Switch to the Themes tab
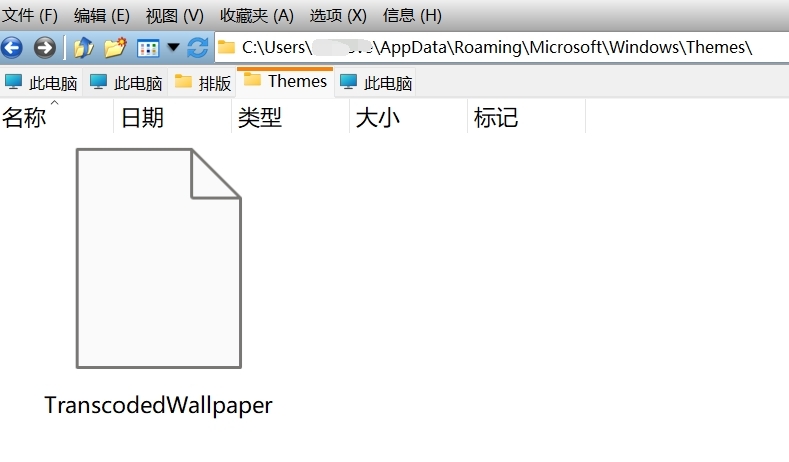Viewport: 789px width, 462px height. pos(285,82)
